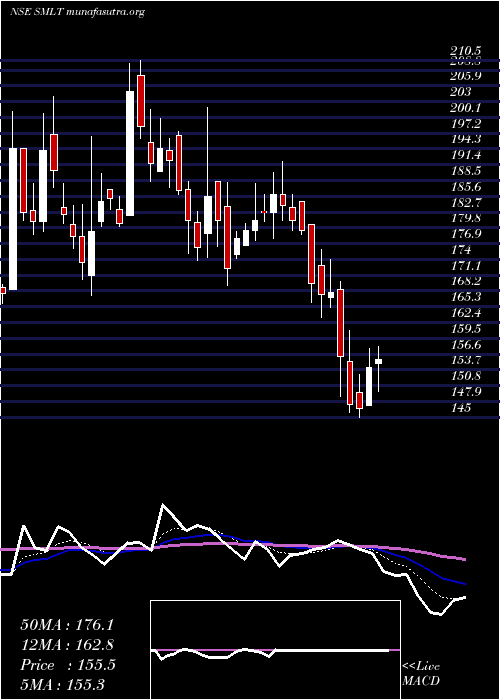Click the 203 price axis label
The image size is (500, 700).
(x=461, y=92)
